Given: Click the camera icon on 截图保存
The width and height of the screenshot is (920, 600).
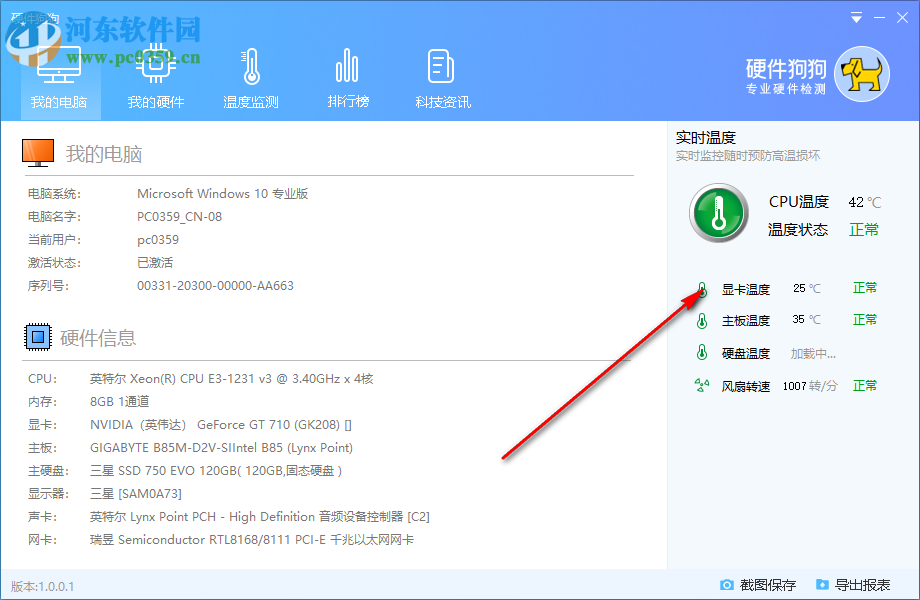Looking at the screenshot, I should [729, 584].
